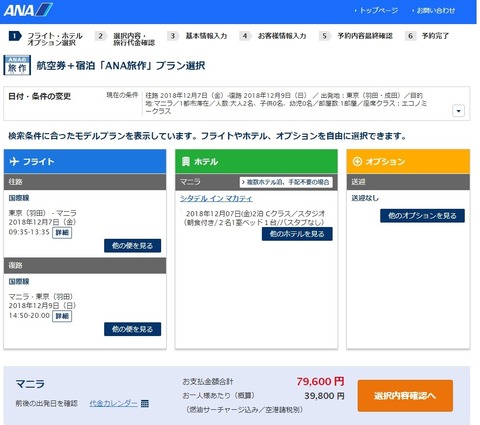Click the ANA旅作 badge icon
Screen dimensions: 480x425
click(17, 65)
